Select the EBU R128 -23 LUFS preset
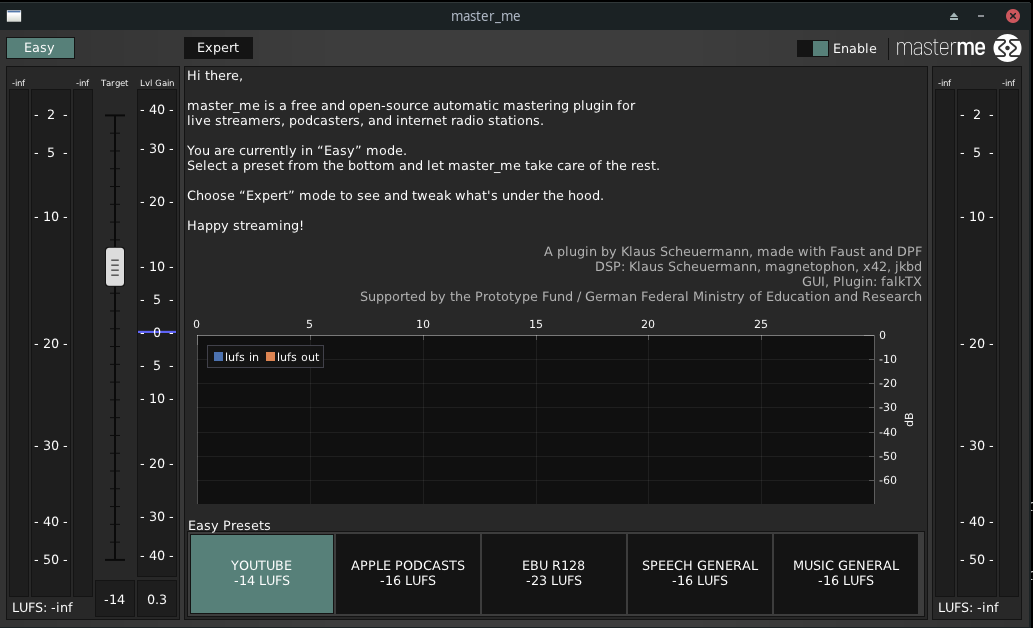This screenshot has width=1033, height=628. tap(553, 573)
